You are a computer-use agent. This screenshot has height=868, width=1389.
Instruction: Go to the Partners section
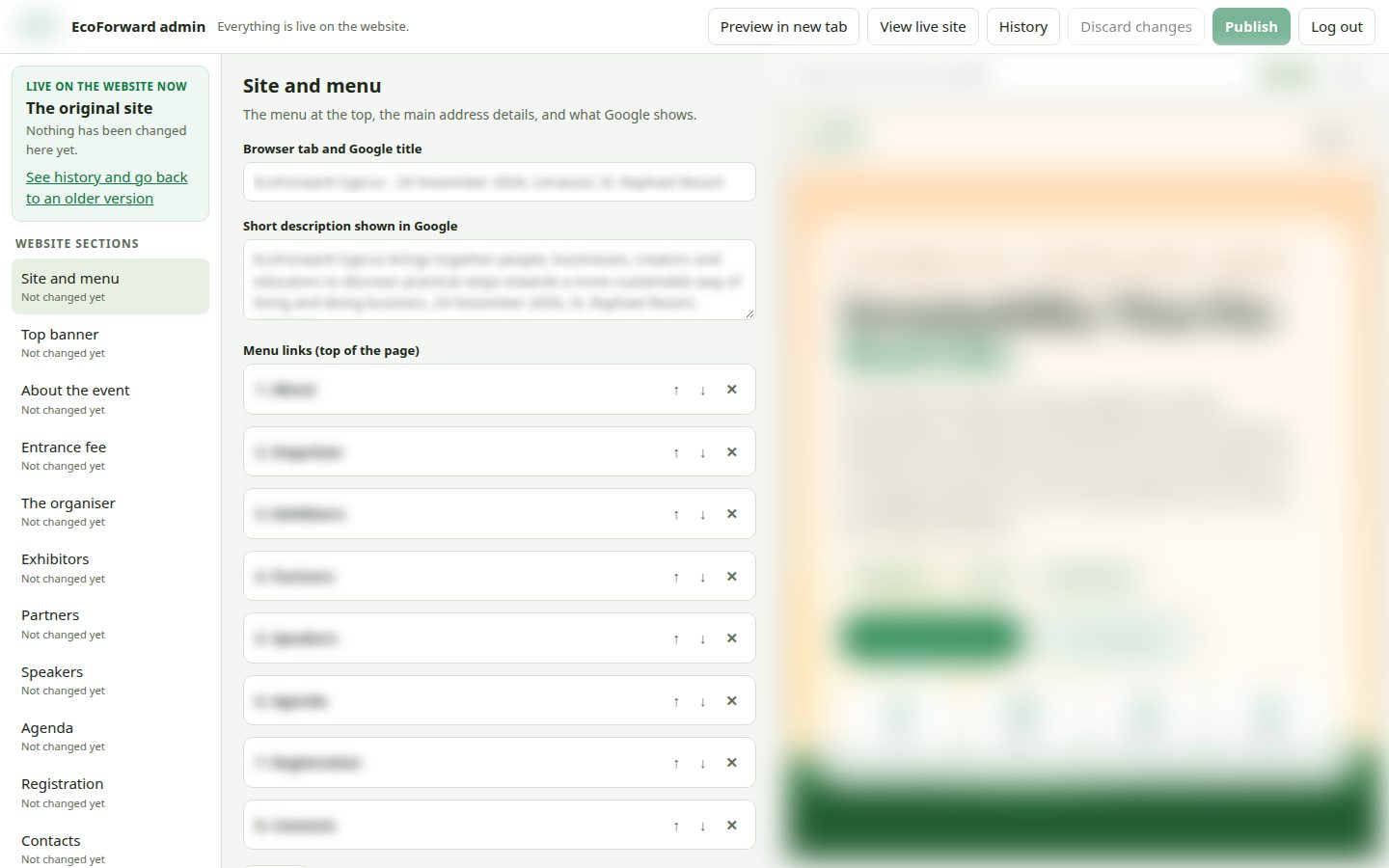tap(110, 624)
